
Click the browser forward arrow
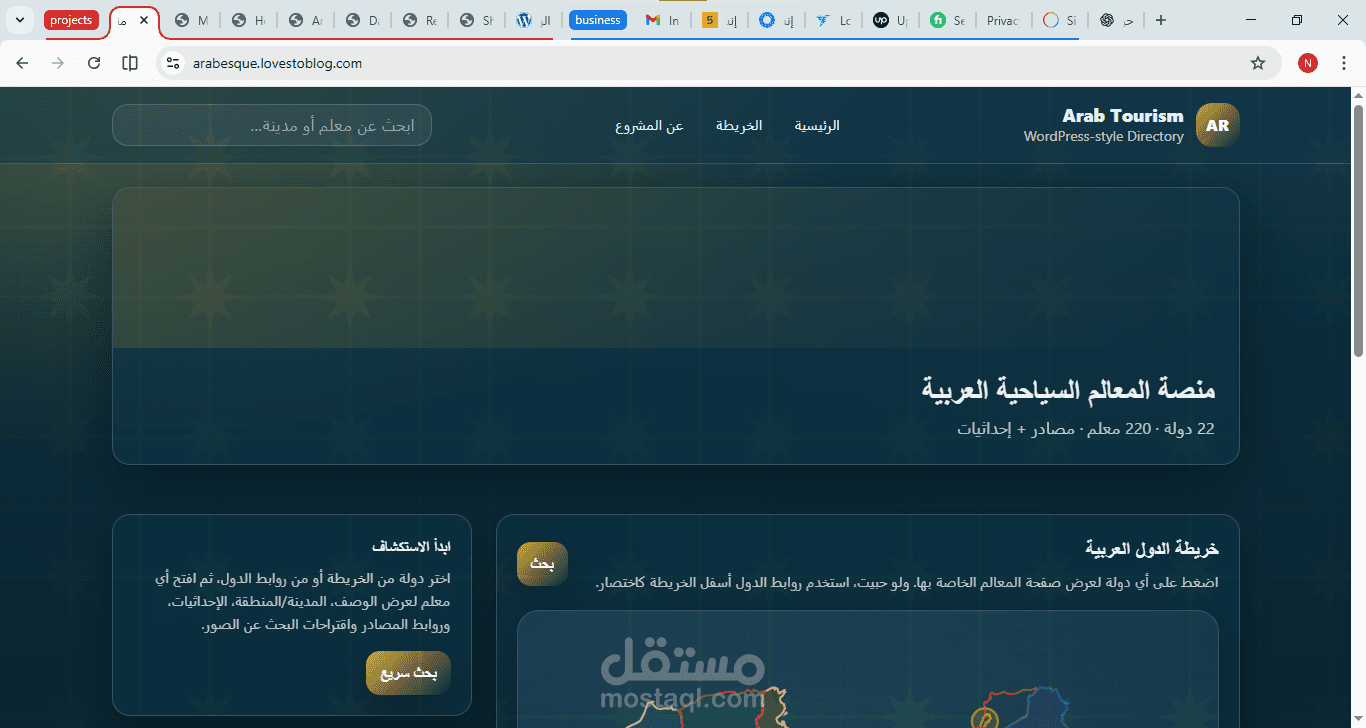tap(58, 63)
